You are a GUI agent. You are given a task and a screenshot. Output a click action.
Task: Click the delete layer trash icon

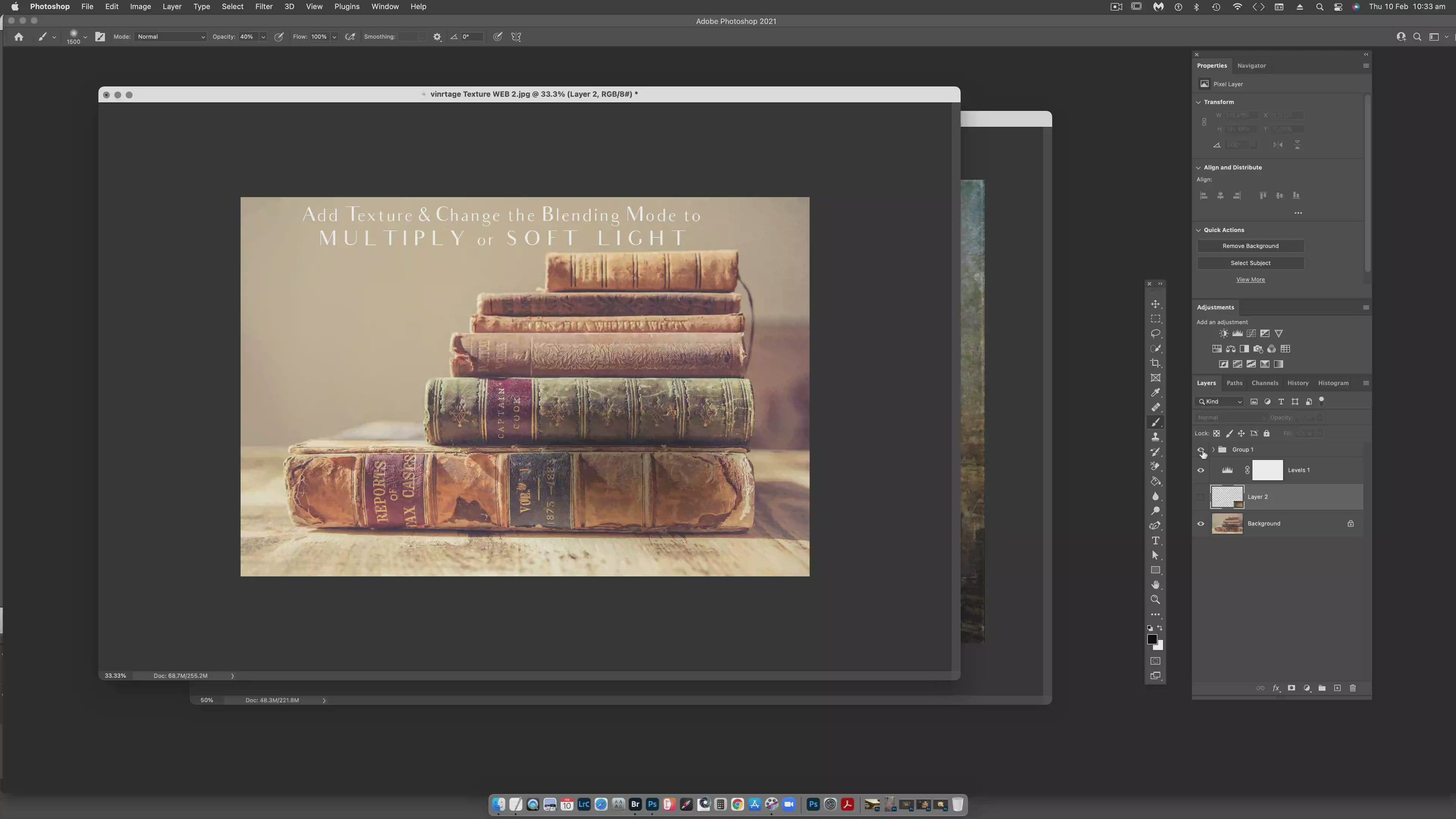(1352, 688)
